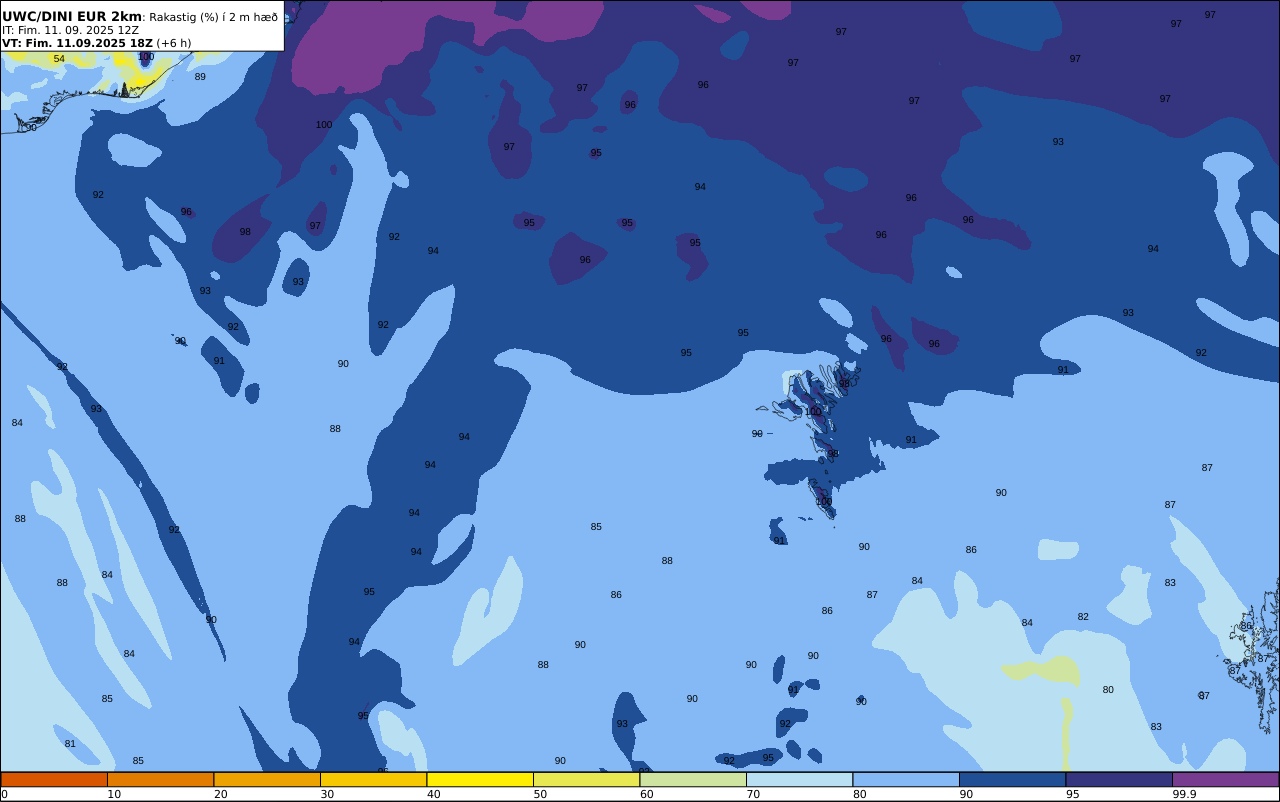Image resolution: width=1280 pixels, height=802 pixels.
Task: Click the 'UWC/DINI EUR 2km' title text
Action: pyautogui.click(x=72, y=16)
